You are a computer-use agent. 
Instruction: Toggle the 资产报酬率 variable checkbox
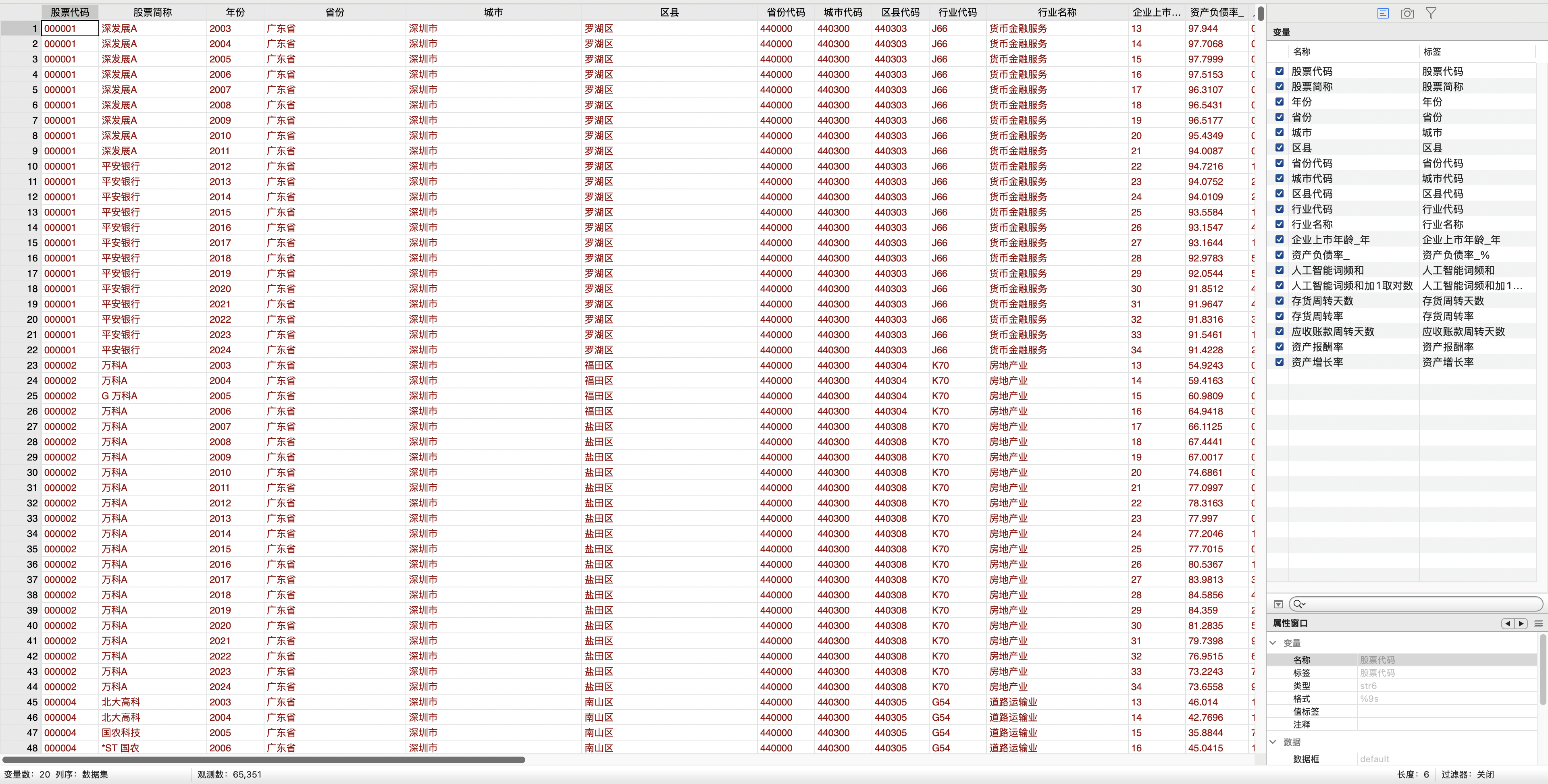pos(1280,346)
